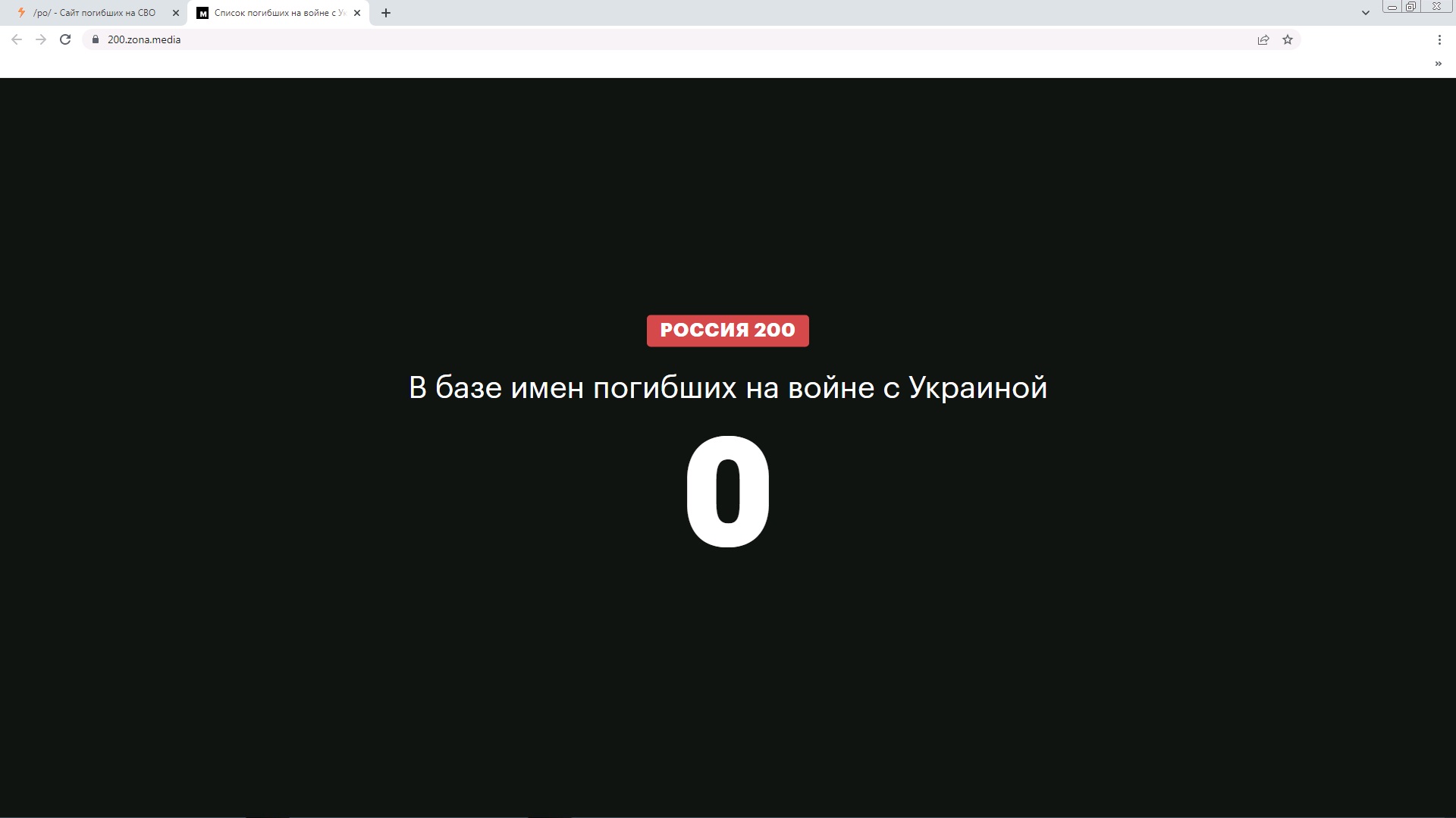This screenshot has width=1456, height=818.
Task: Close the Сайт погибших на СВО tab
Action: click(x=176, y=13)
